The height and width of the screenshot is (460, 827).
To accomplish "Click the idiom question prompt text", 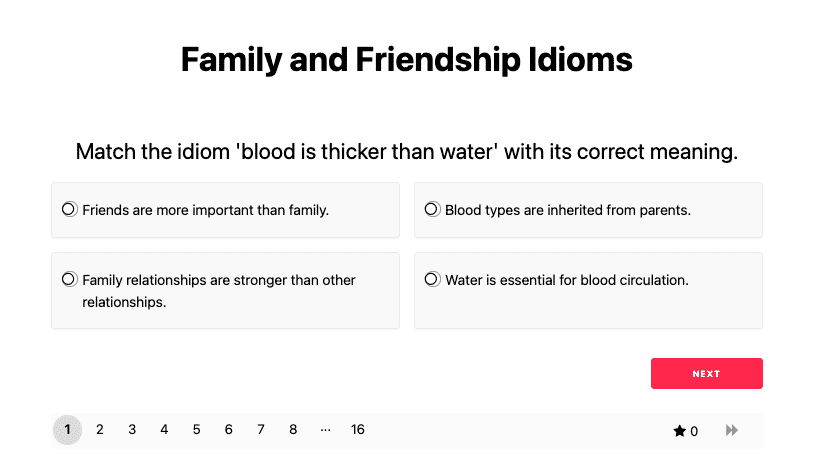I will click(x=407, y=153).
